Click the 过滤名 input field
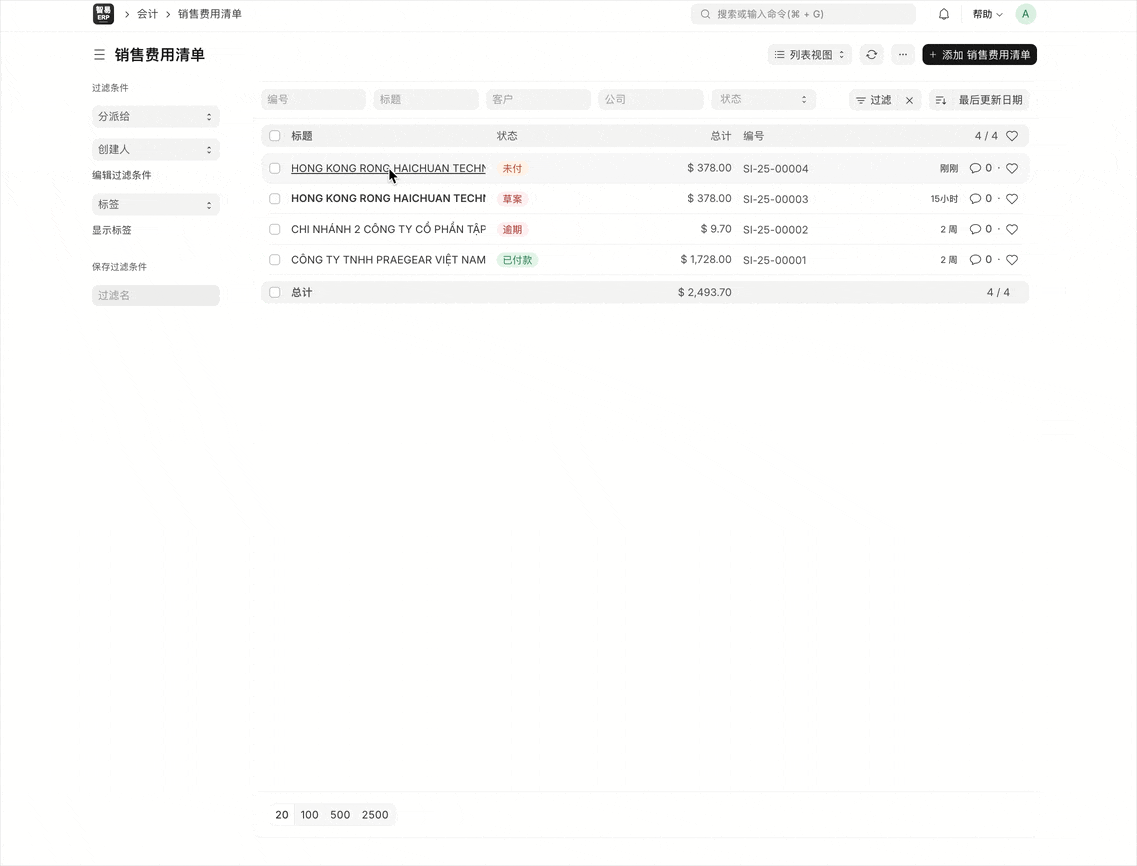Screen dimensions: 1137x866 coord(155,296)
